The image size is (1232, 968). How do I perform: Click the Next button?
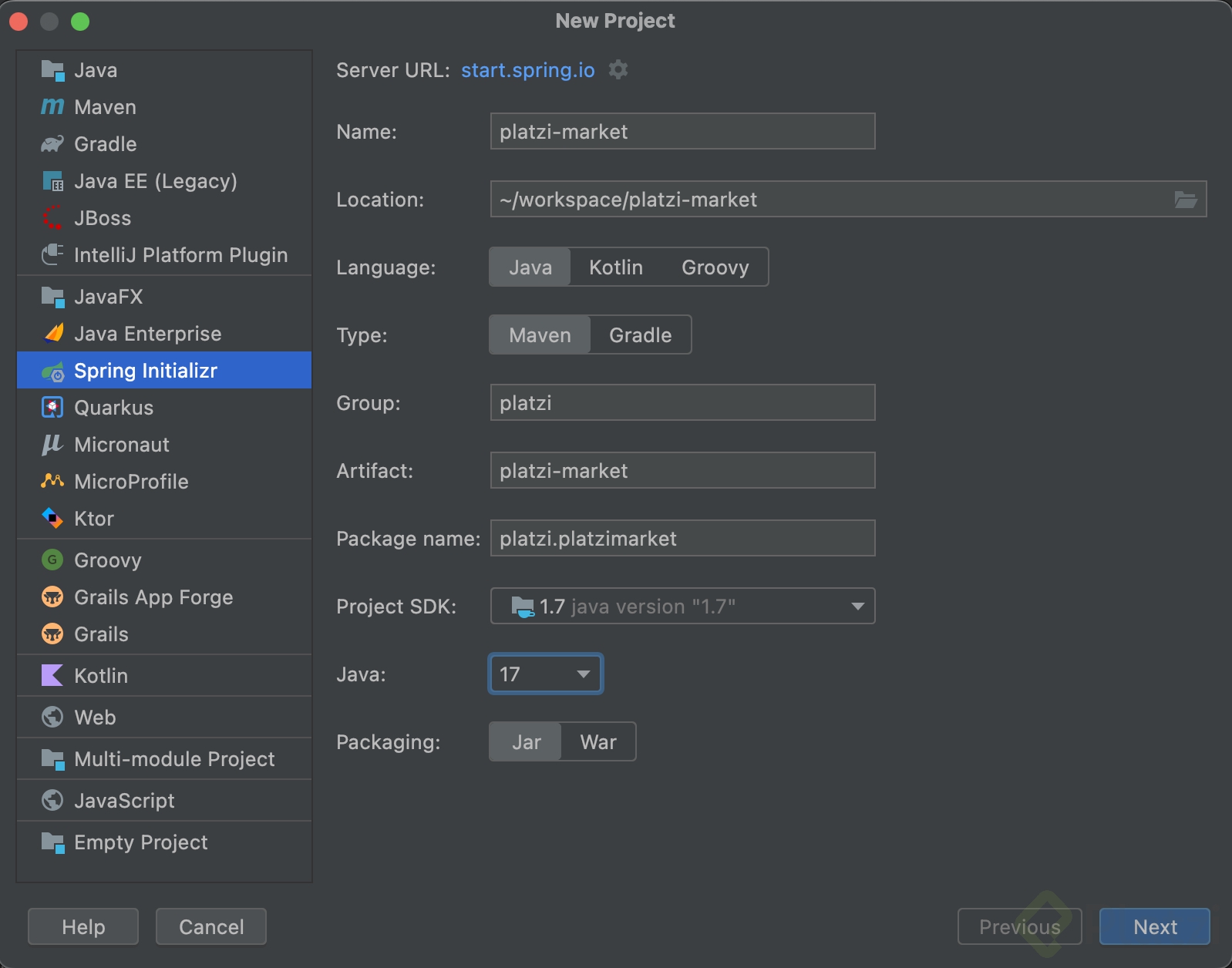pos(1155,926)
